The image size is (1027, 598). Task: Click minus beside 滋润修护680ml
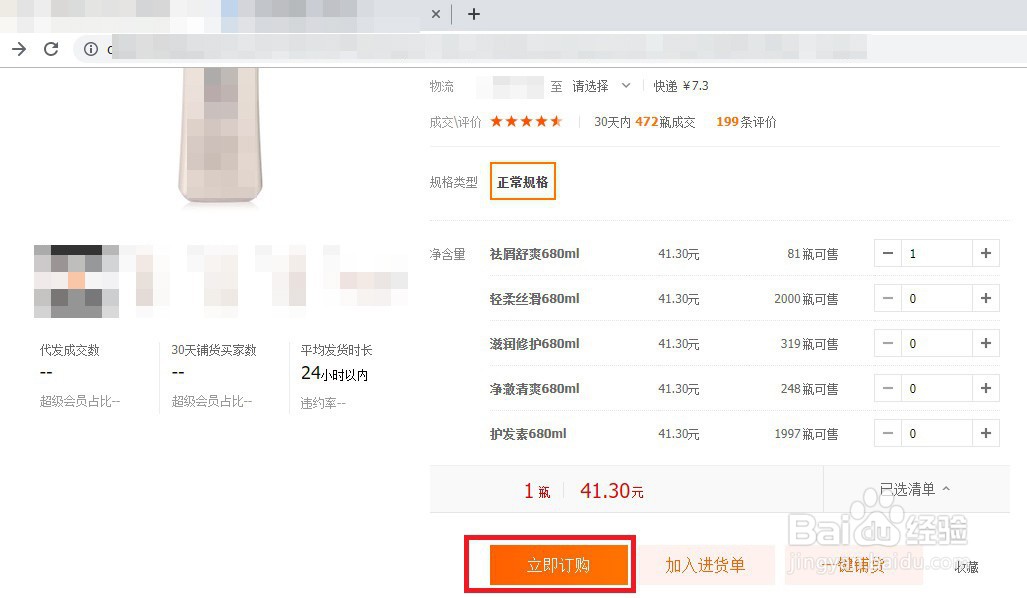click(x=887, y=343)
